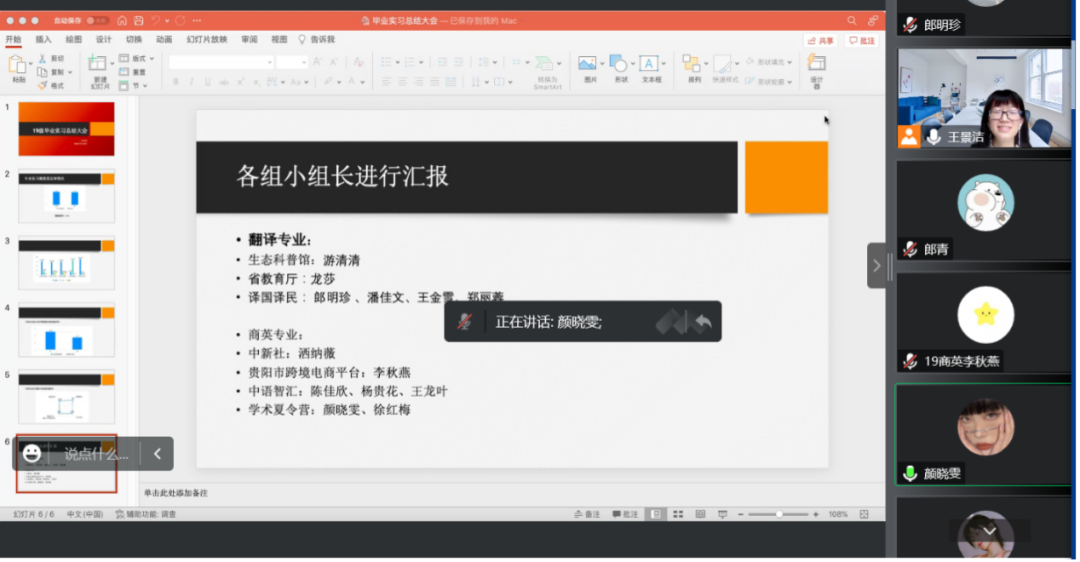Open the Designer (设计器) icon

coord(816,66)
